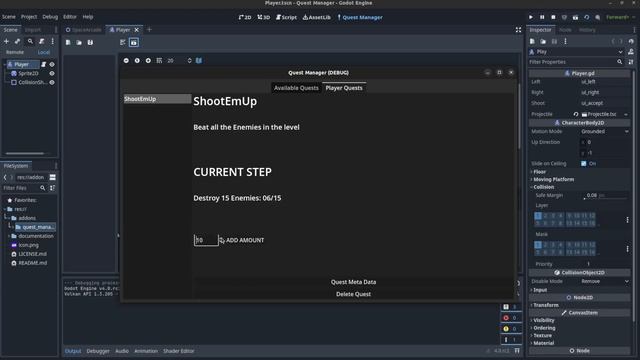Uncheck Slide on Ceiling checkbox
Screen dimensions: 640x360
click(584, 163)
